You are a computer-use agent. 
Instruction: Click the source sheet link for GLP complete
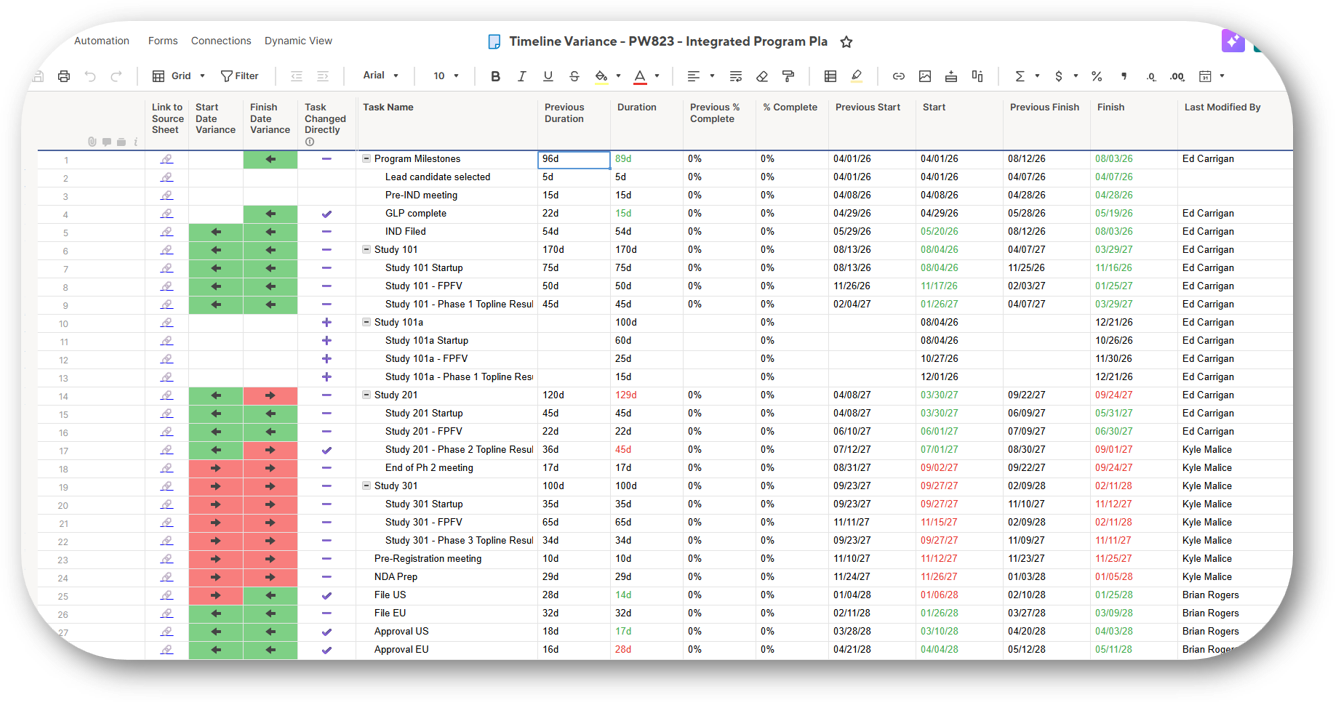(166, 214)
